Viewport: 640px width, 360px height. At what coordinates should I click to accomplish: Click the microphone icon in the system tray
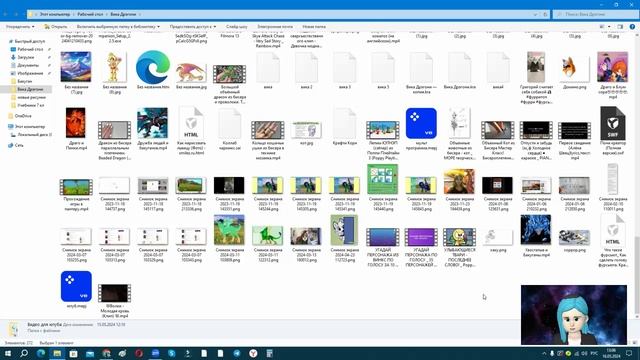click(552, 353)
